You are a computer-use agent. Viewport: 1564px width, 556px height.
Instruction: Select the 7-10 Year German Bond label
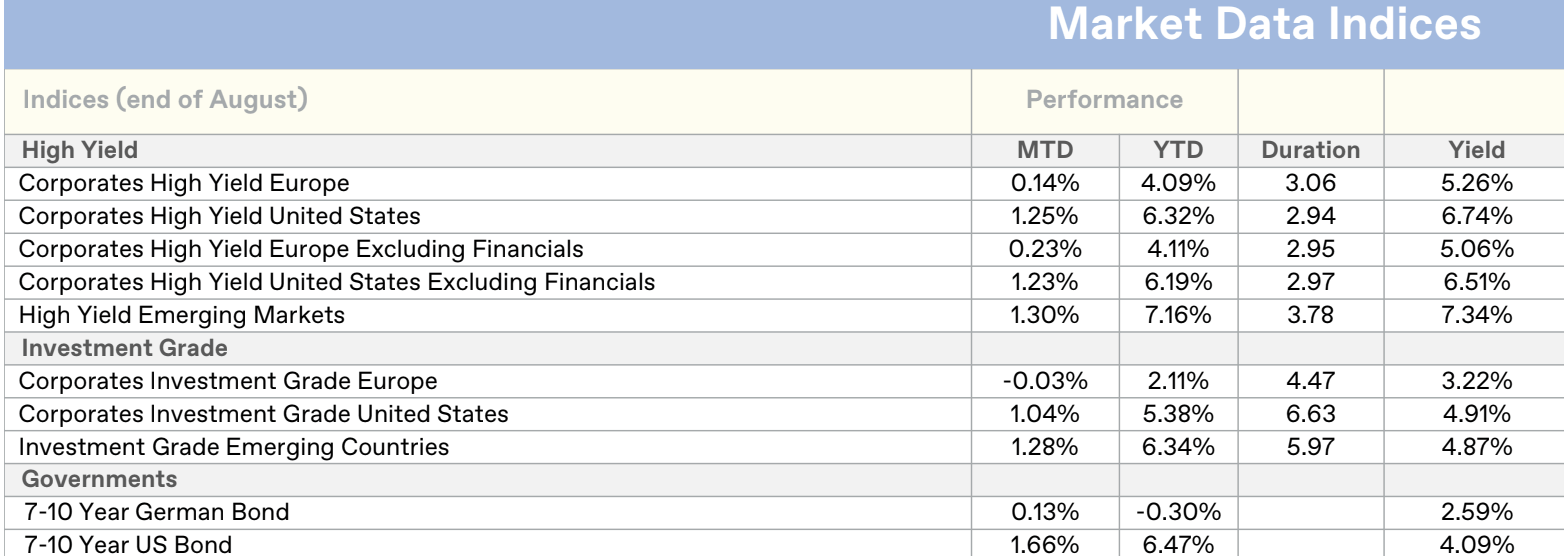(158, 513)
